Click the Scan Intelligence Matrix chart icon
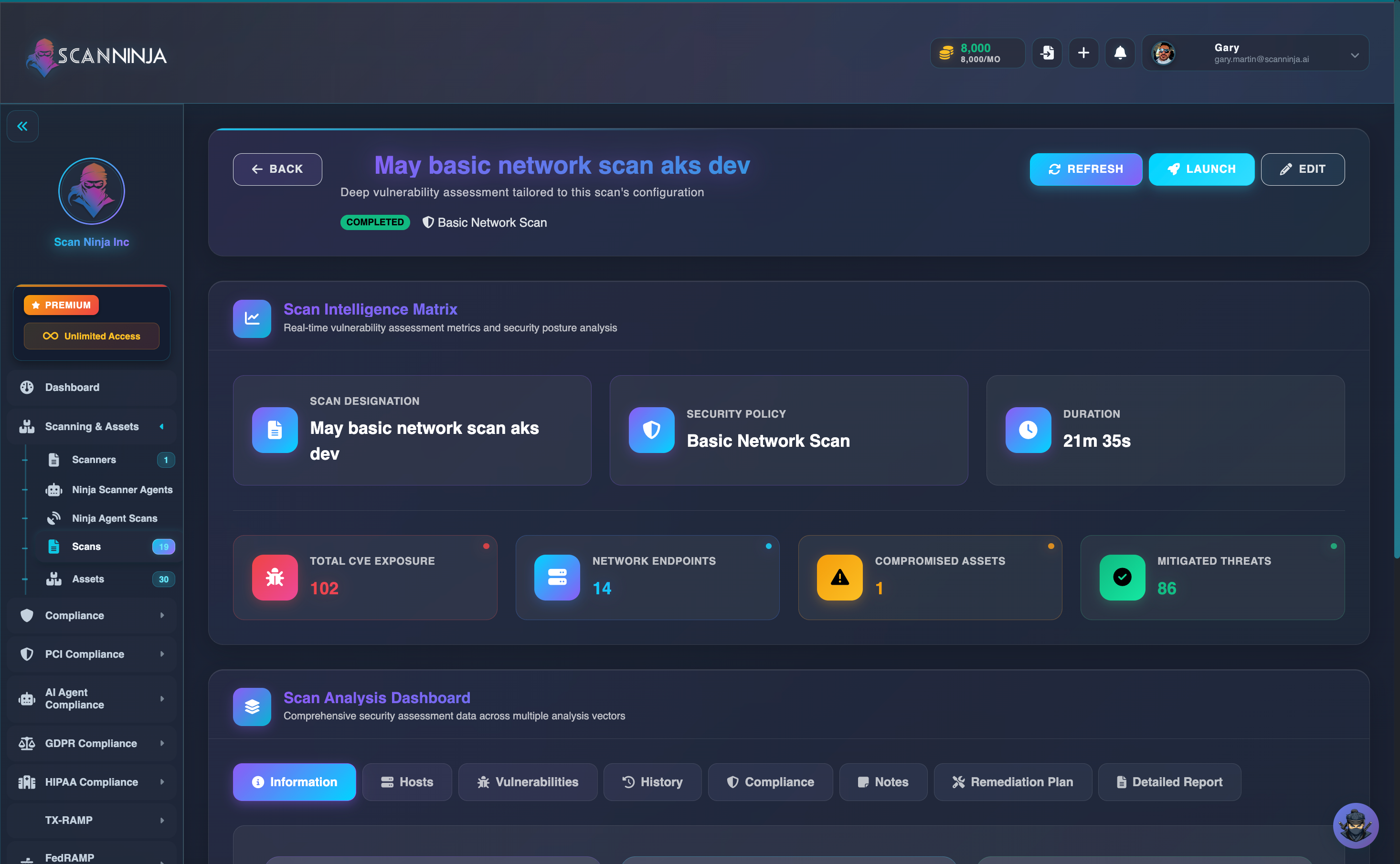The width and height of the screenshot is (1400, 864). pos(252,318)
